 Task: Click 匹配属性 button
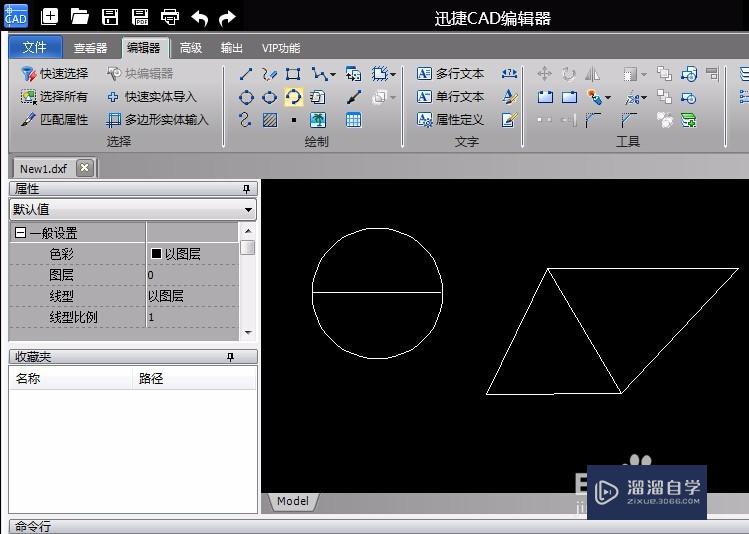click(x=54, y=119)
